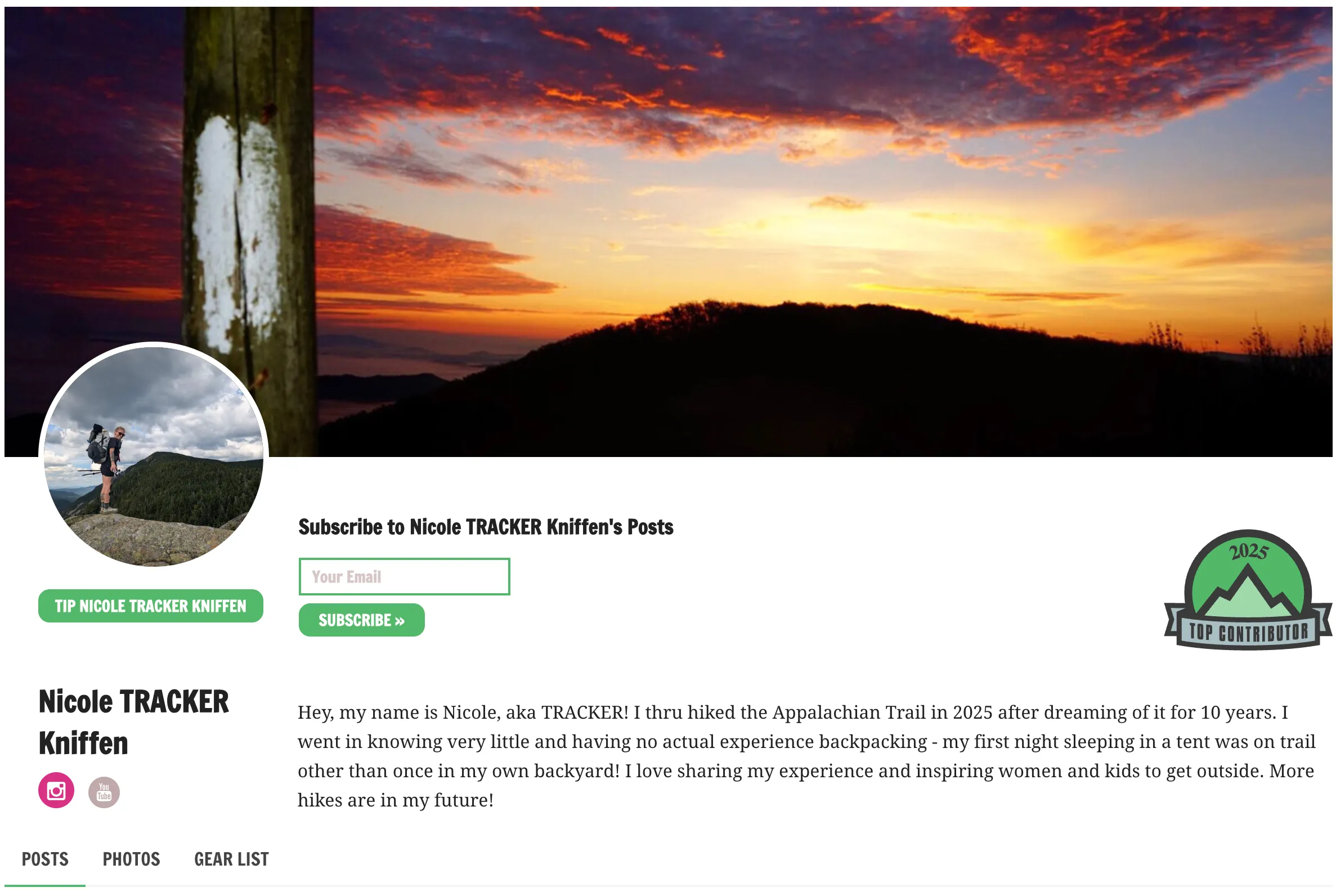Open the Photos tab
Image resolution: width=1336 pixels, height=896 pixels.
(132, 860)
